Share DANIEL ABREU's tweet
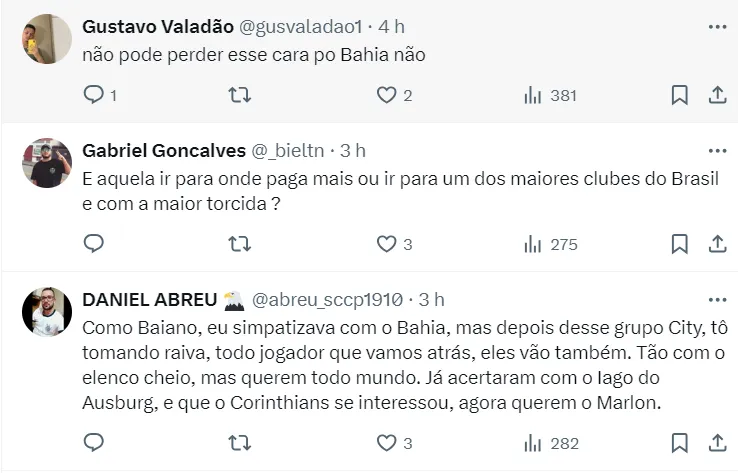Viewport: 738px width, 473px height. tap(717, 442)
